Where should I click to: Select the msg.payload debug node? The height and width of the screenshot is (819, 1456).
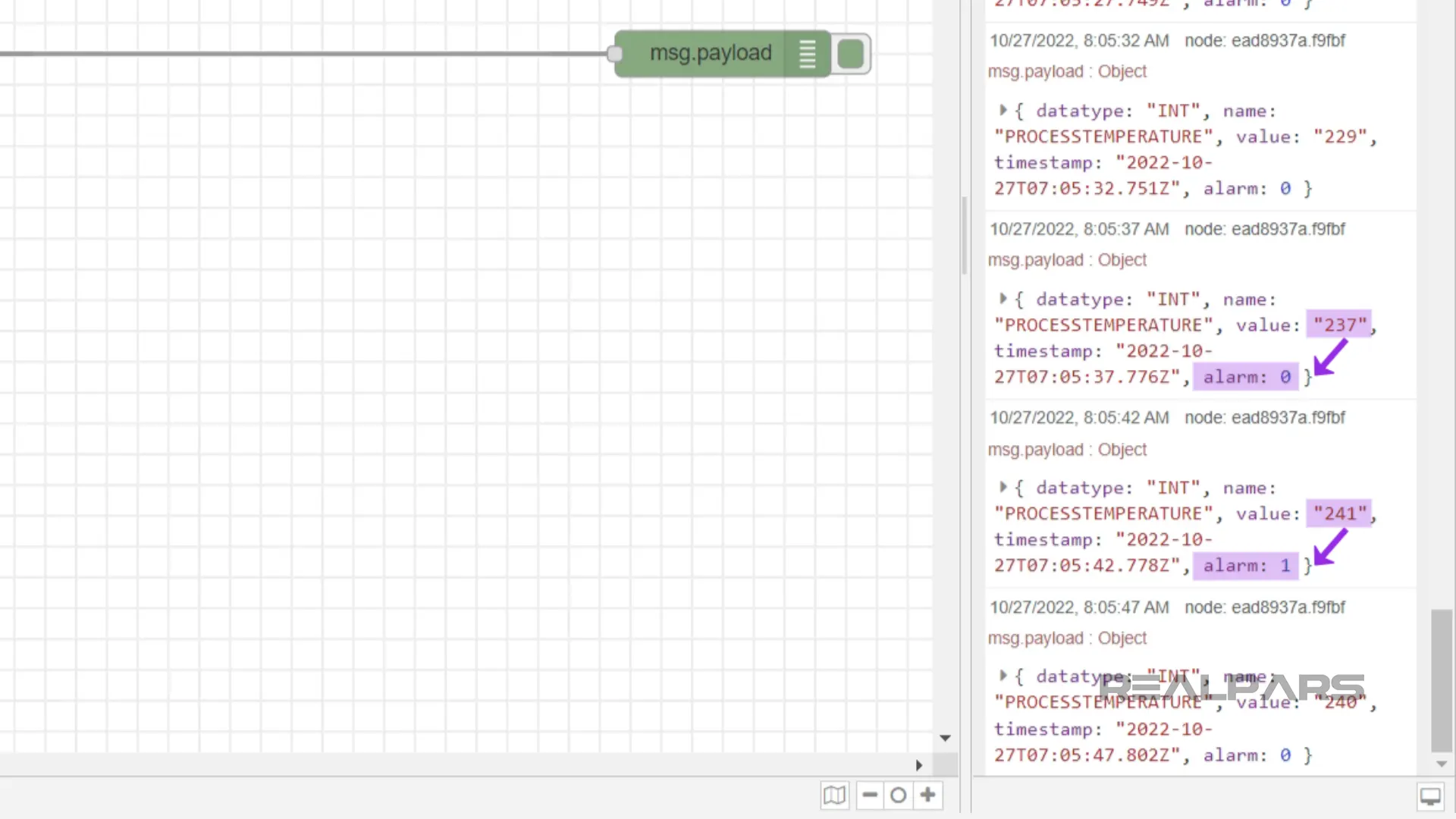pyautogui.click(x=709, y=54)
